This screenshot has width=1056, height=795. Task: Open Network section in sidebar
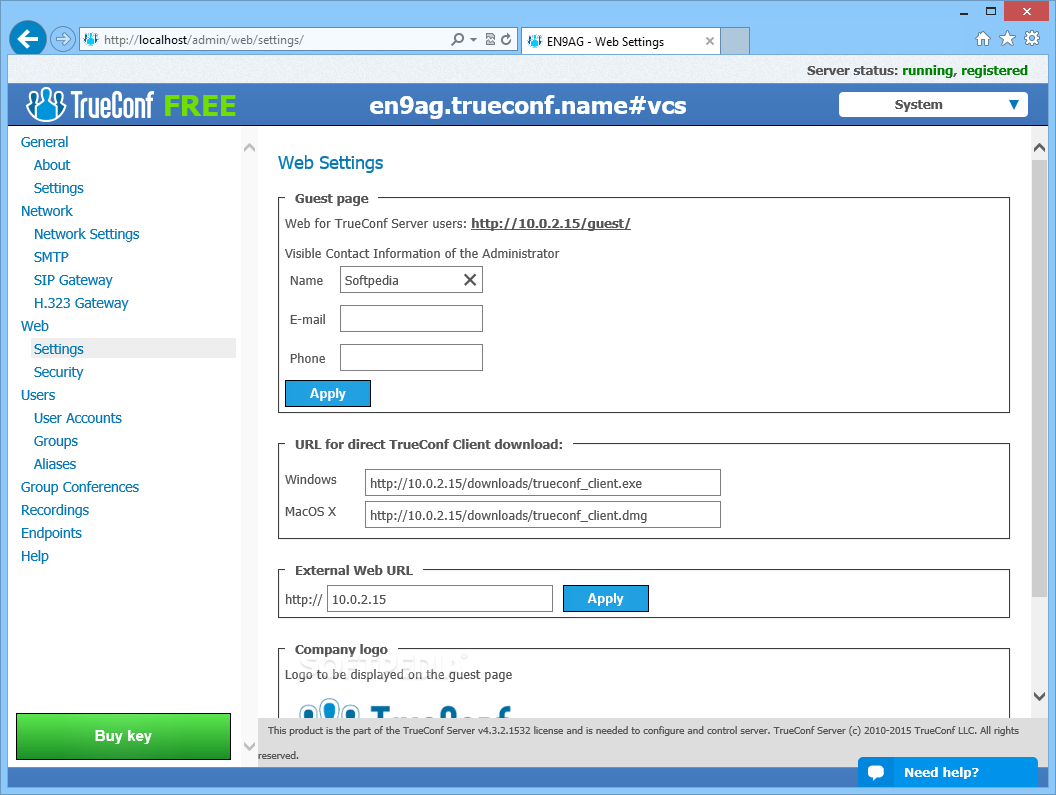tap(46, 211)
